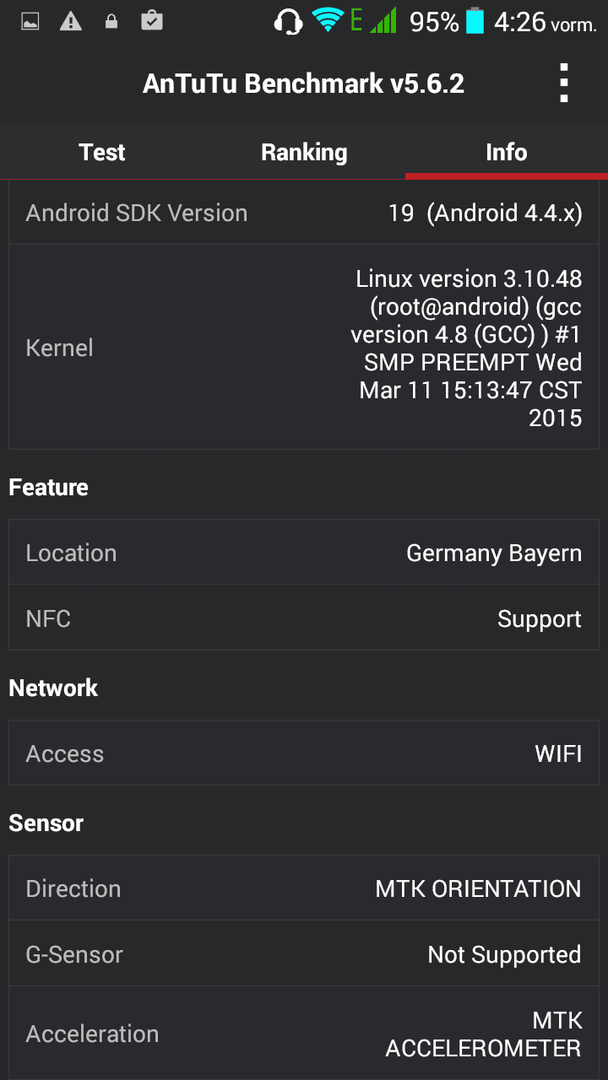Tap the NFC Support row
This screenshot has width=608, height=1080.
304,618
